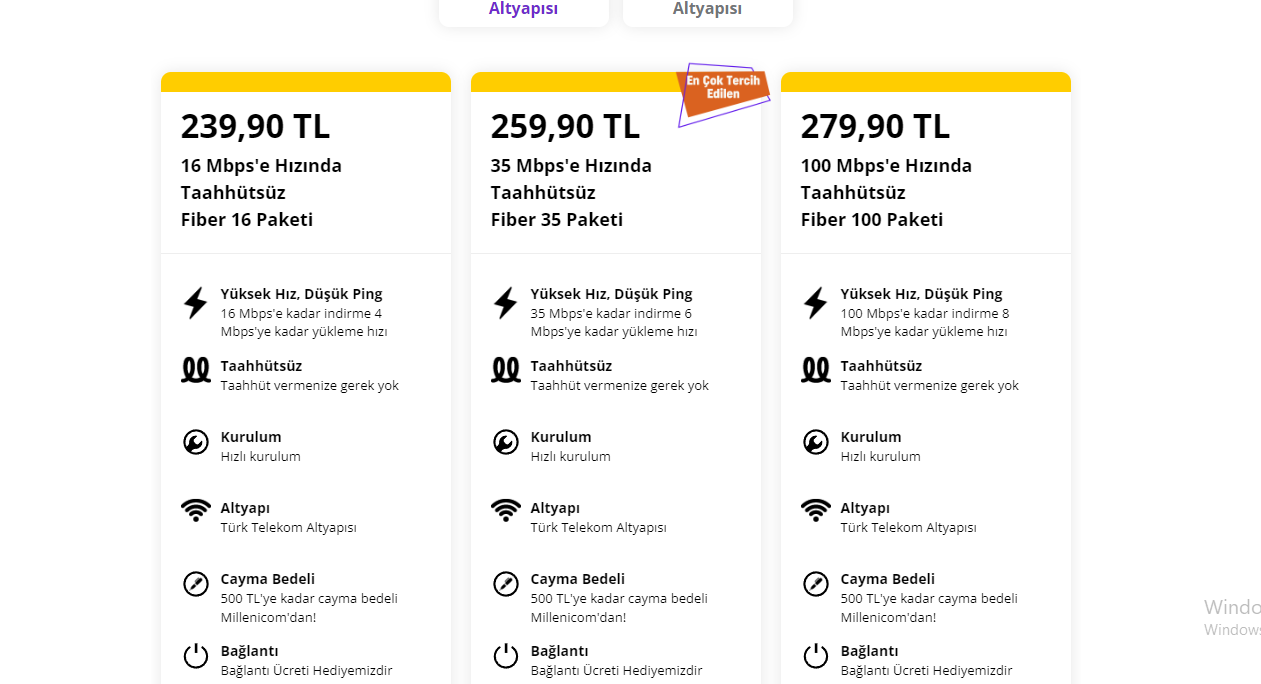Click Bağlantı power icon in Fiber 100 card

[x=816, y=656]
